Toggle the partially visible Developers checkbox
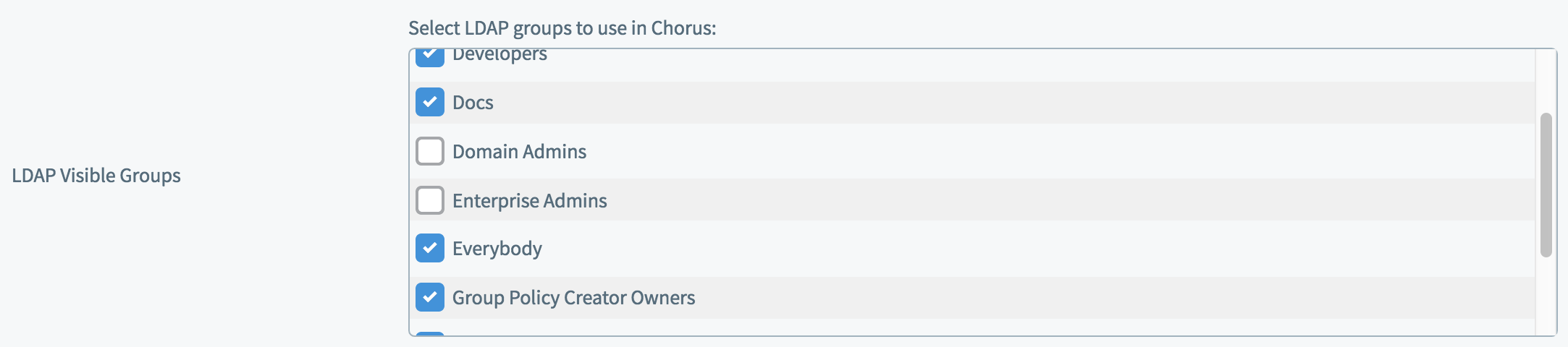The image size is (1568, 347). [x=430, y=58]
